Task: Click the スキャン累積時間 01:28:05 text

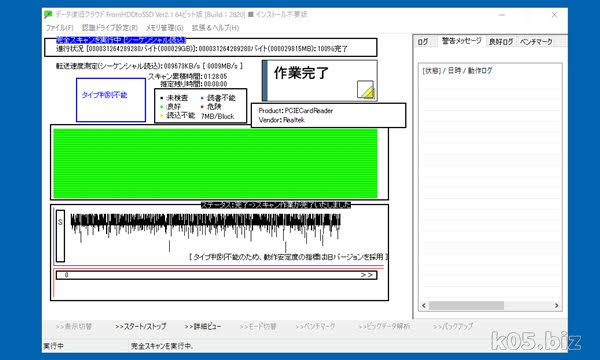Action: coord(188,76)
